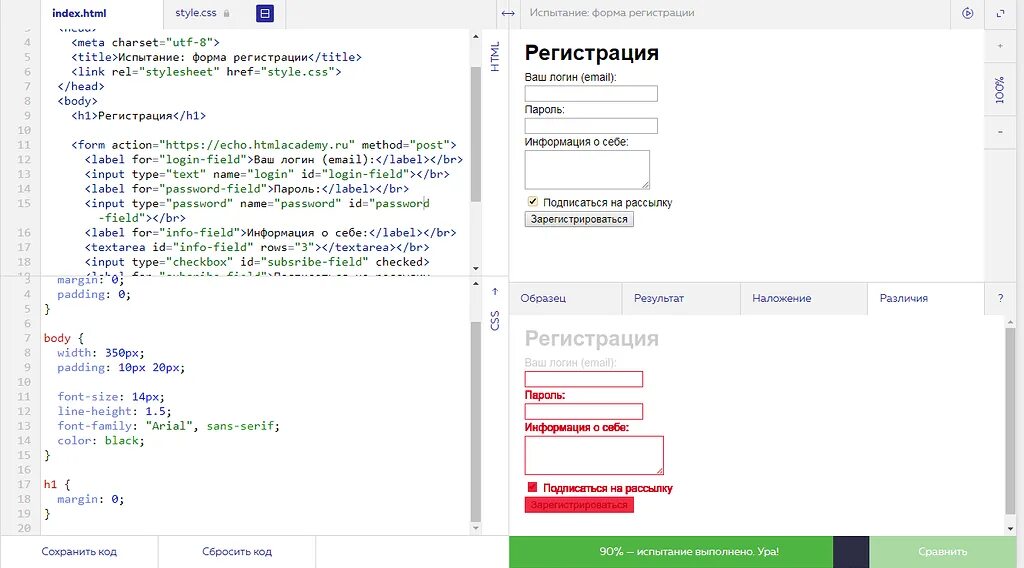Reset zoom via 100% label
Image resolution: width=1024 pixels, height=568 pixels.
coord(1000,90)
